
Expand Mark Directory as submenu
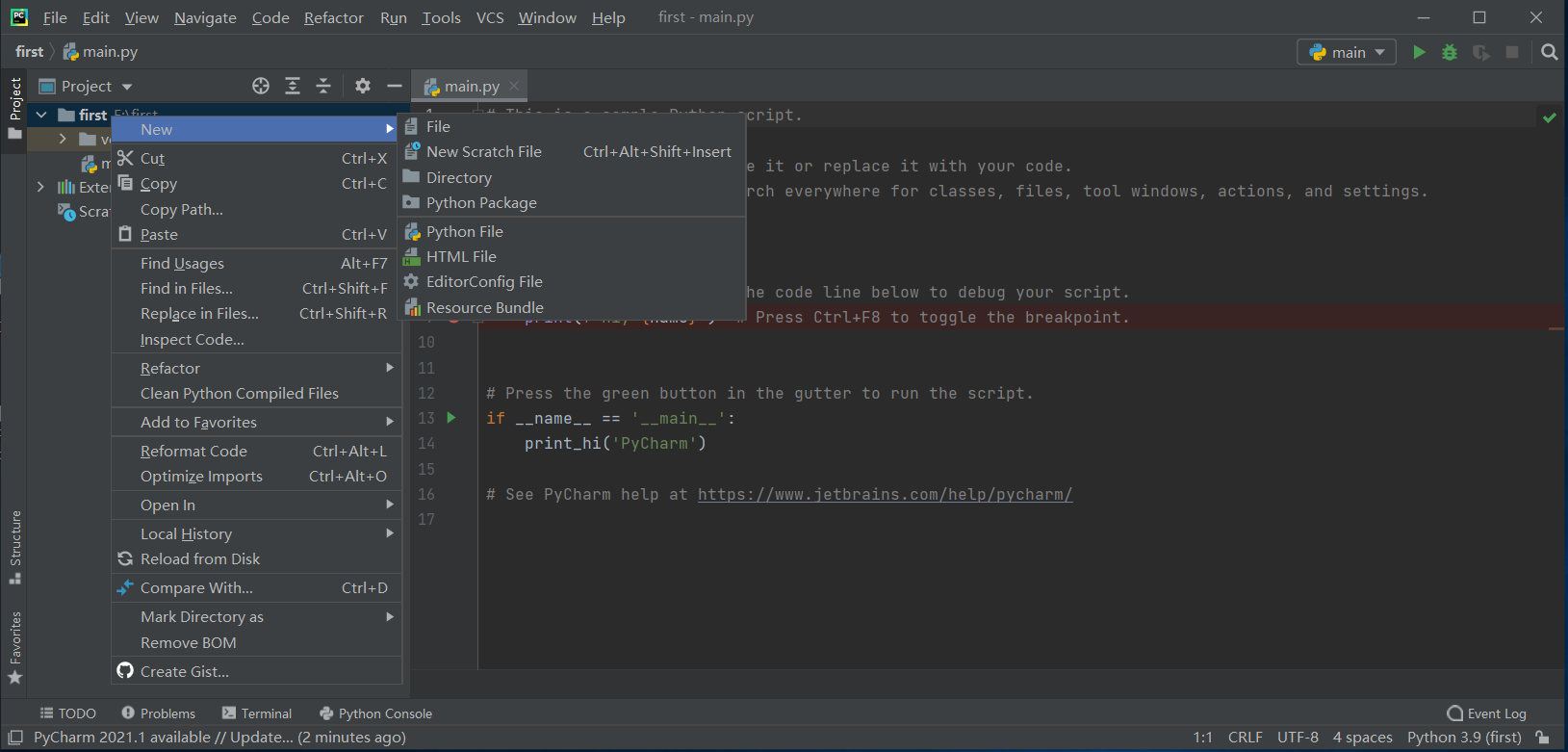tap(256, 616)
